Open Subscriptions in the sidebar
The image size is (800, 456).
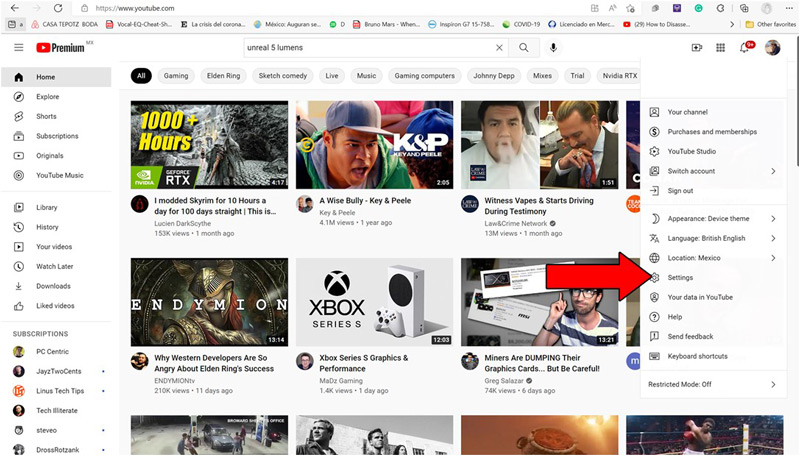coord(56,136)
